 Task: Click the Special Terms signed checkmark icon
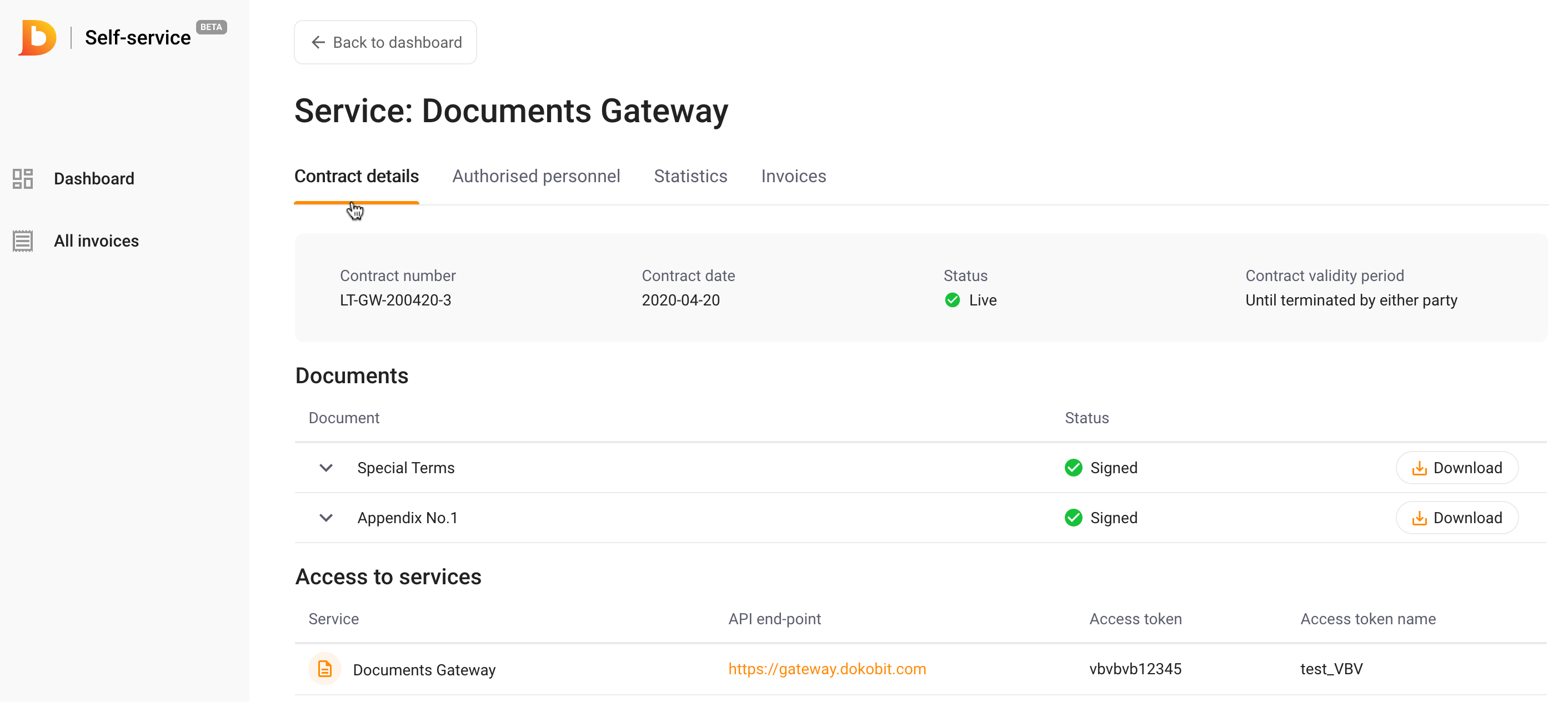1073,468
